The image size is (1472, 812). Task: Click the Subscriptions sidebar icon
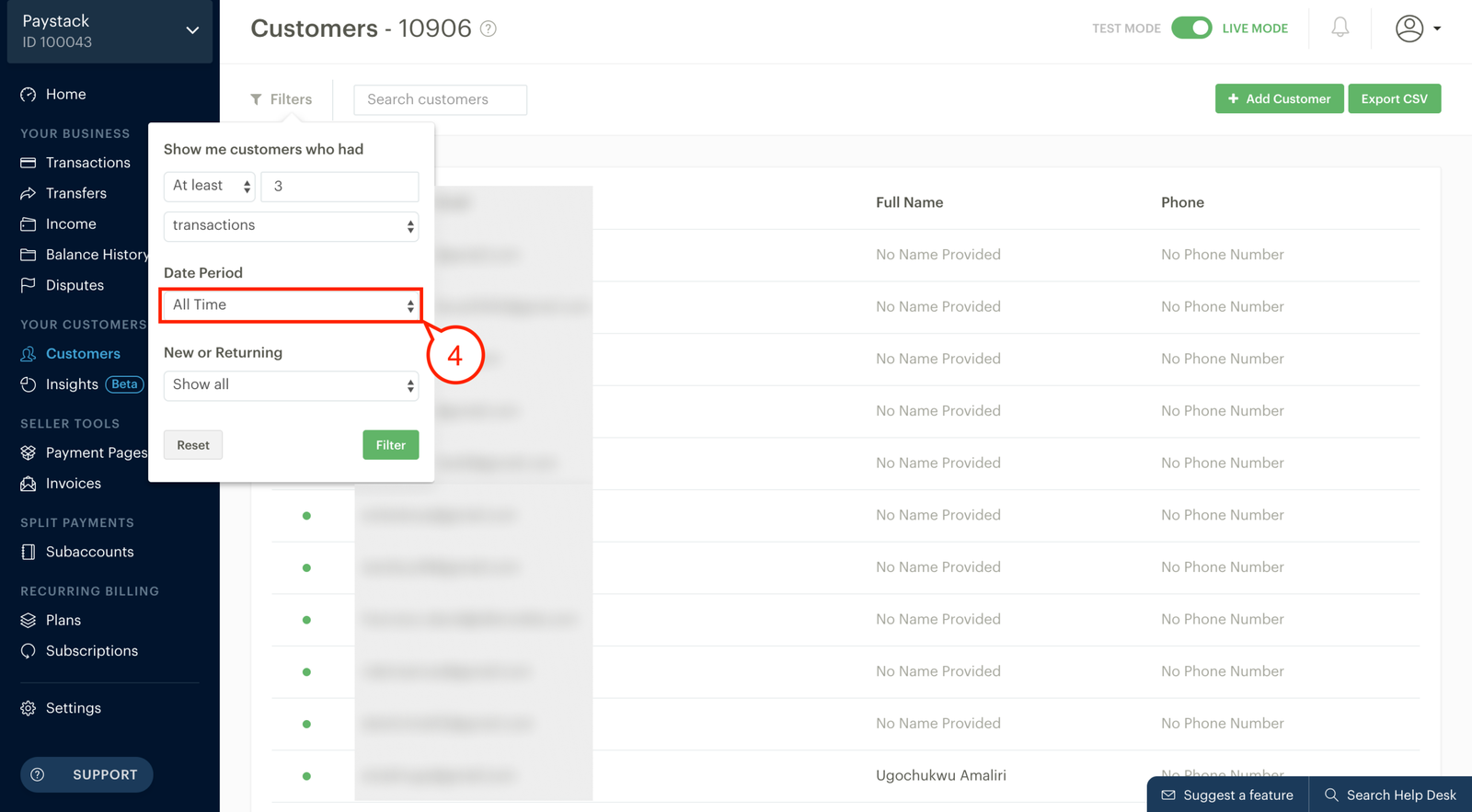[29, 651]
